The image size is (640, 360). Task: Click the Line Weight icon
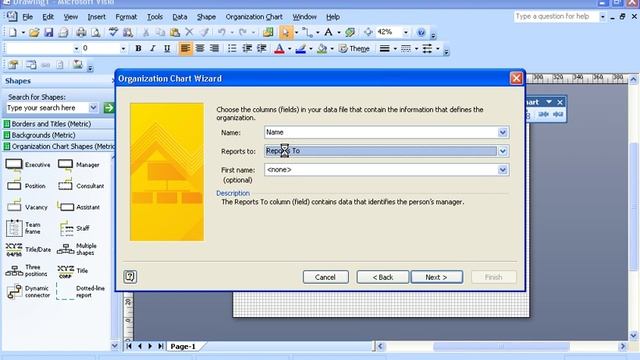coord(384,49)
